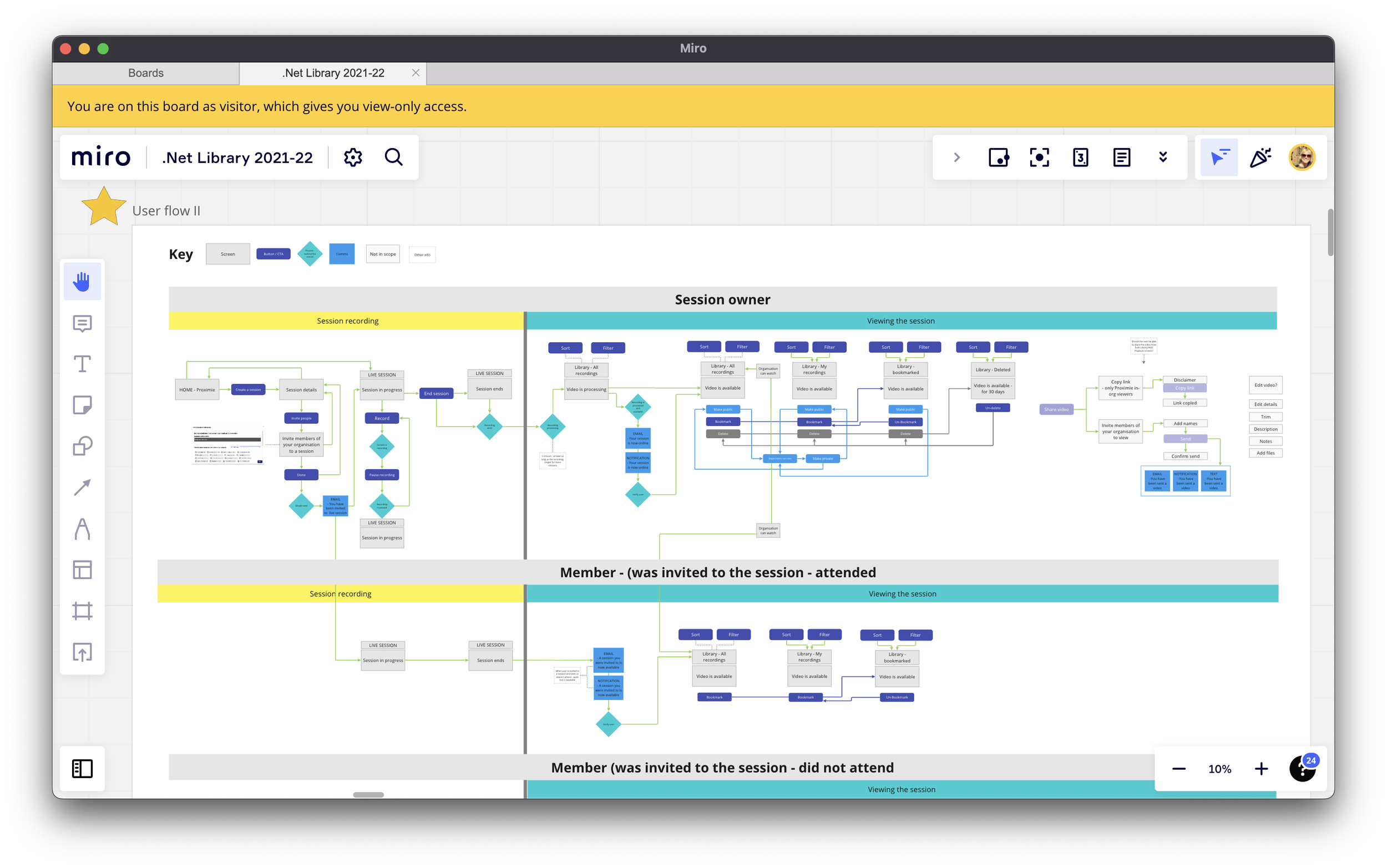Select the shapes tool
This screenshot has width=1387, height=868.
pos(82,446)
